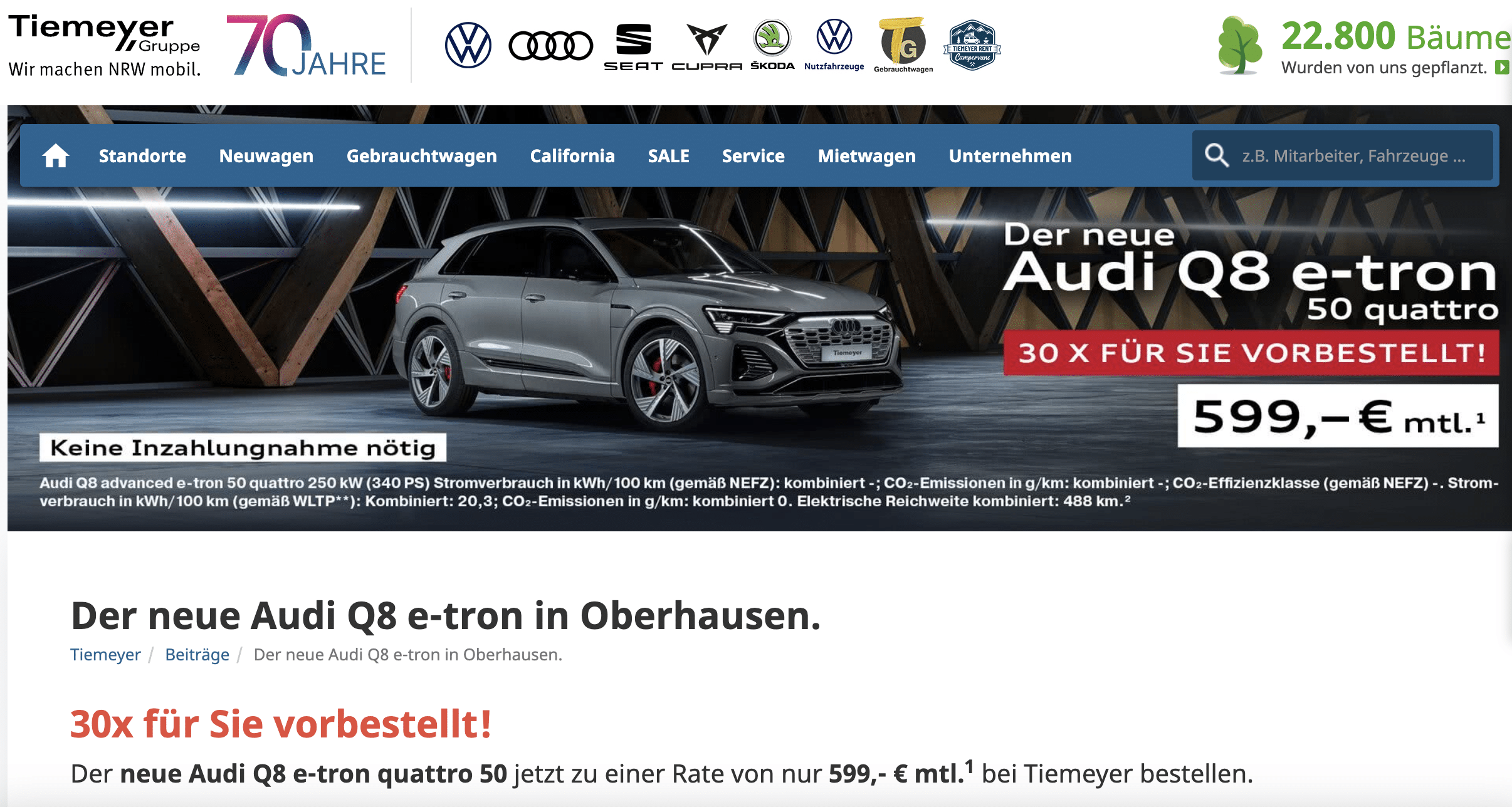Open the Volkswagen brand logo

coord(468,45)
